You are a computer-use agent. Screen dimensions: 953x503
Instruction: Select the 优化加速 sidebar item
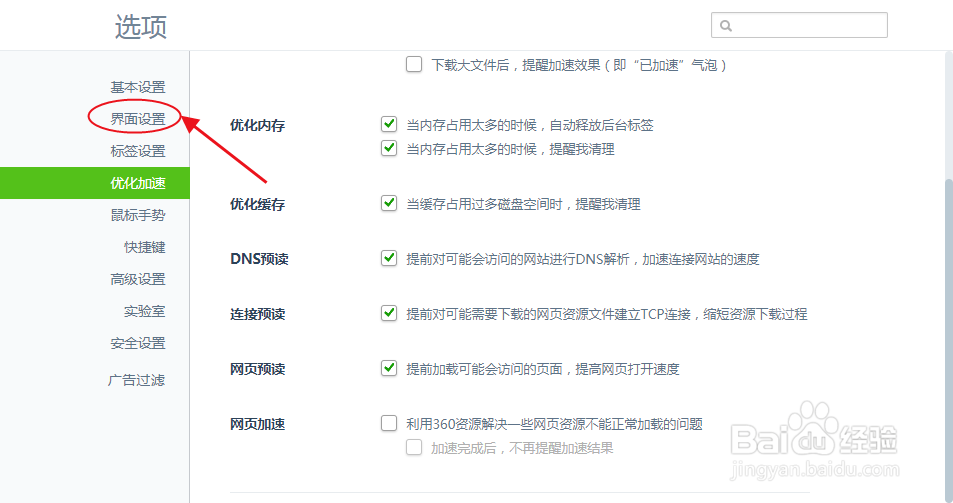coord(95,183)
